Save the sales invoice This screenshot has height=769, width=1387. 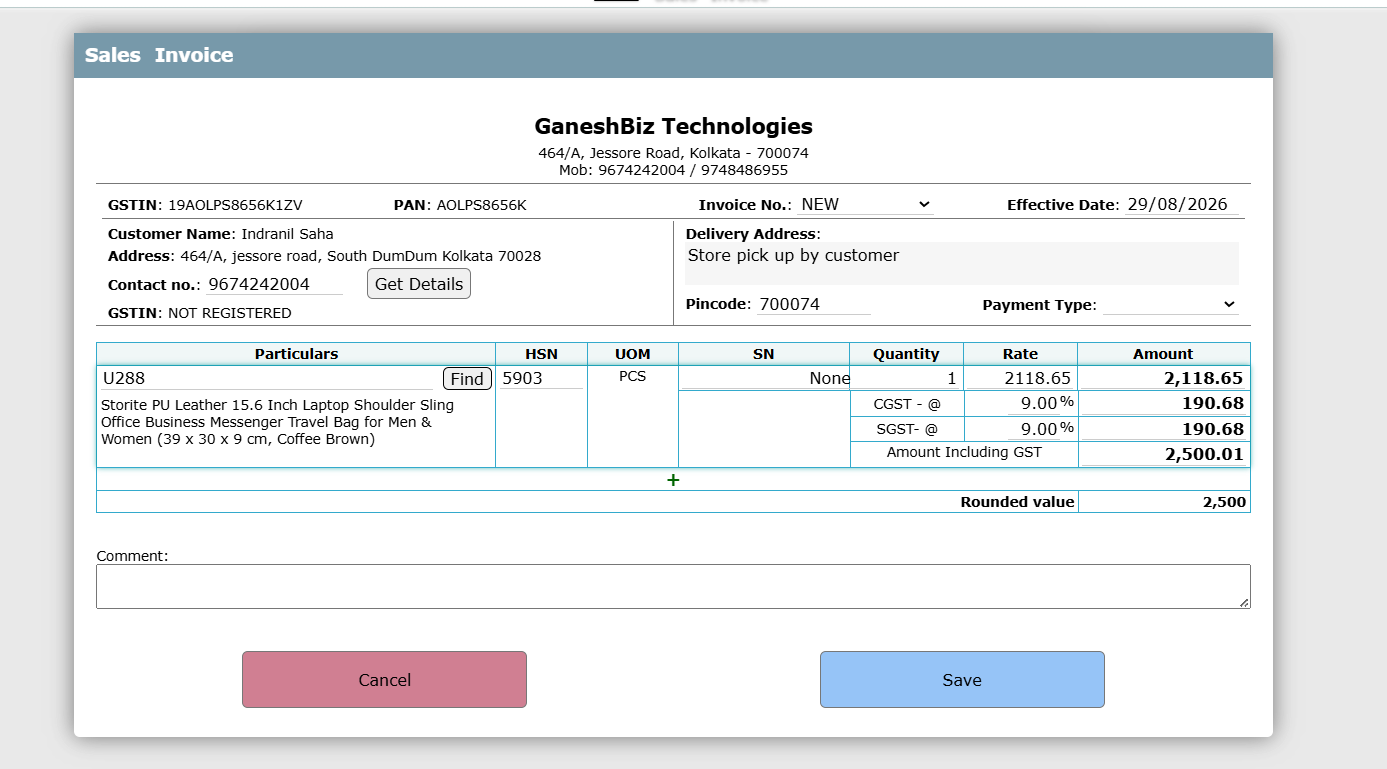pyautogui.click(x=962, y=680)
